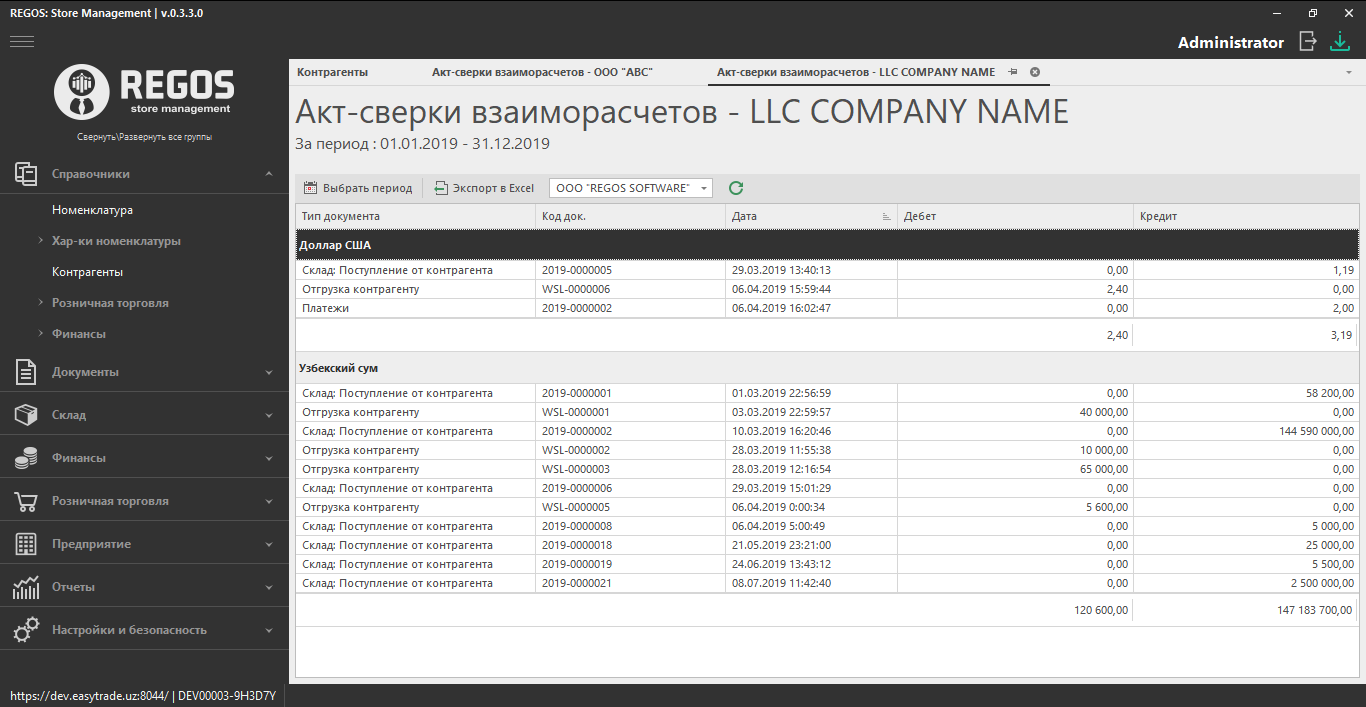Viewport: 1366px width, 707px height.
Task: Click the Выбрать период button
Action: click(358, 188)
